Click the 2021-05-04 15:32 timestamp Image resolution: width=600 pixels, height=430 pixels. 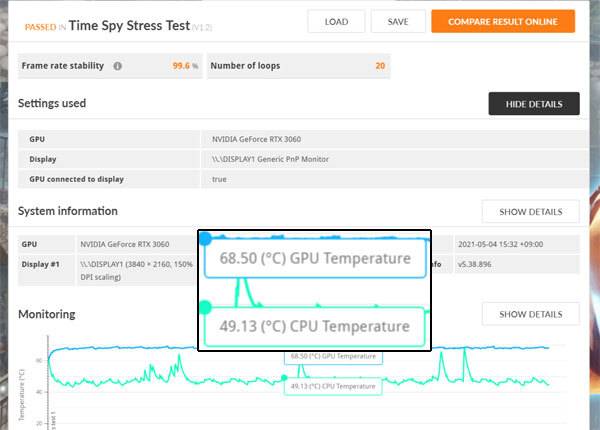494,244
